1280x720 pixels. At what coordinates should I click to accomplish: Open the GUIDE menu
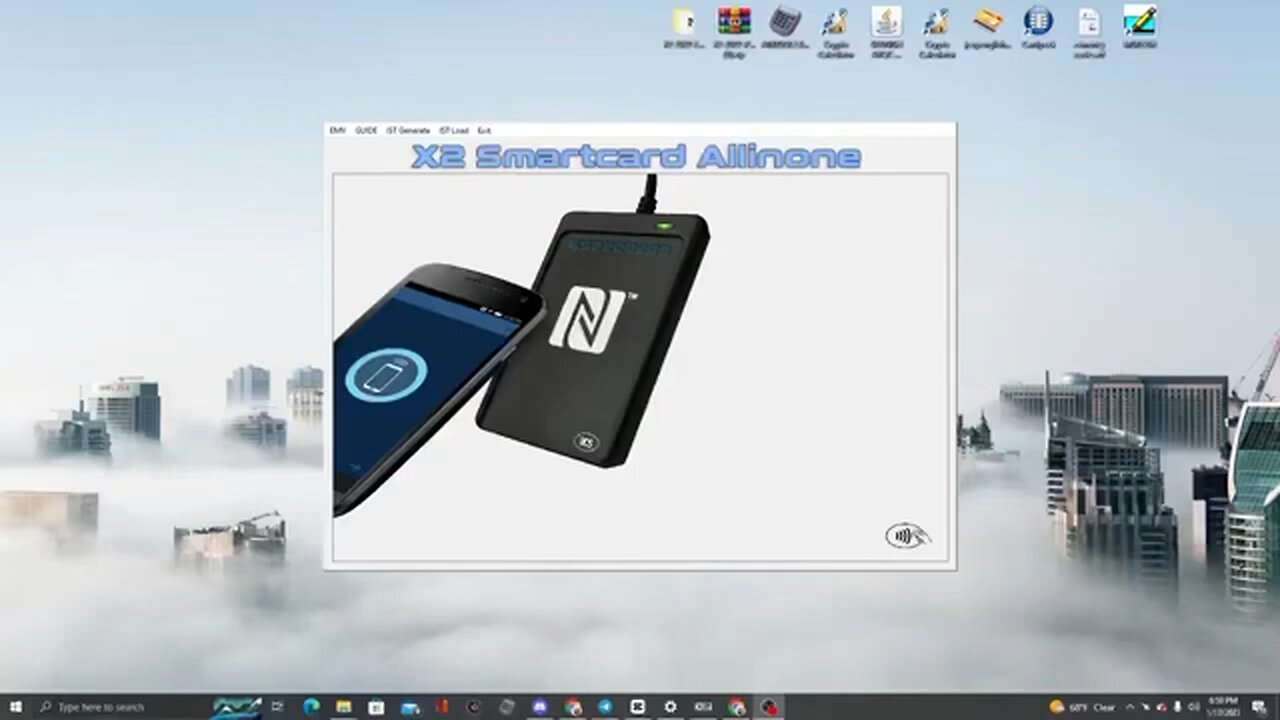[366, 131]
